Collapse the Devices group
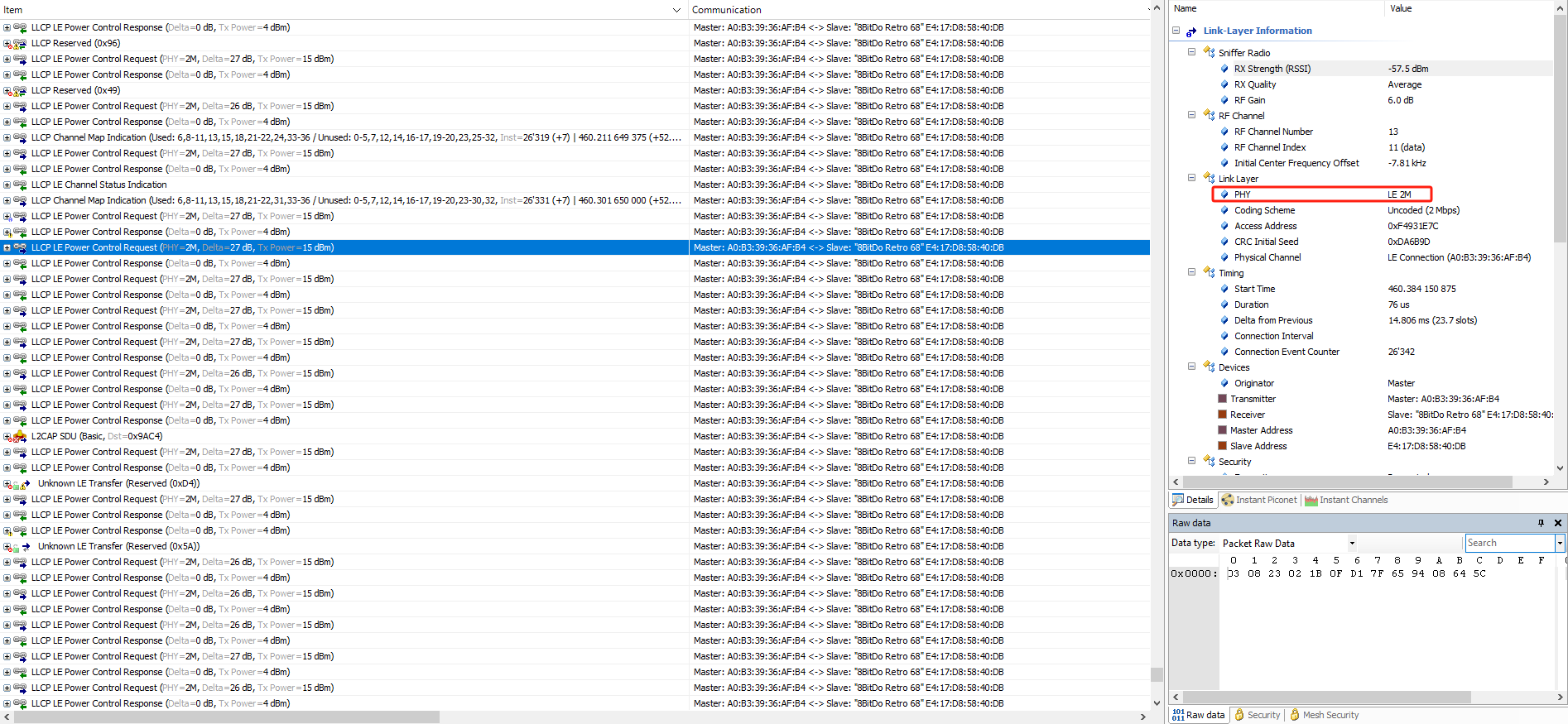Screen dimensions: 1568x724 (x=1191, y=366)
